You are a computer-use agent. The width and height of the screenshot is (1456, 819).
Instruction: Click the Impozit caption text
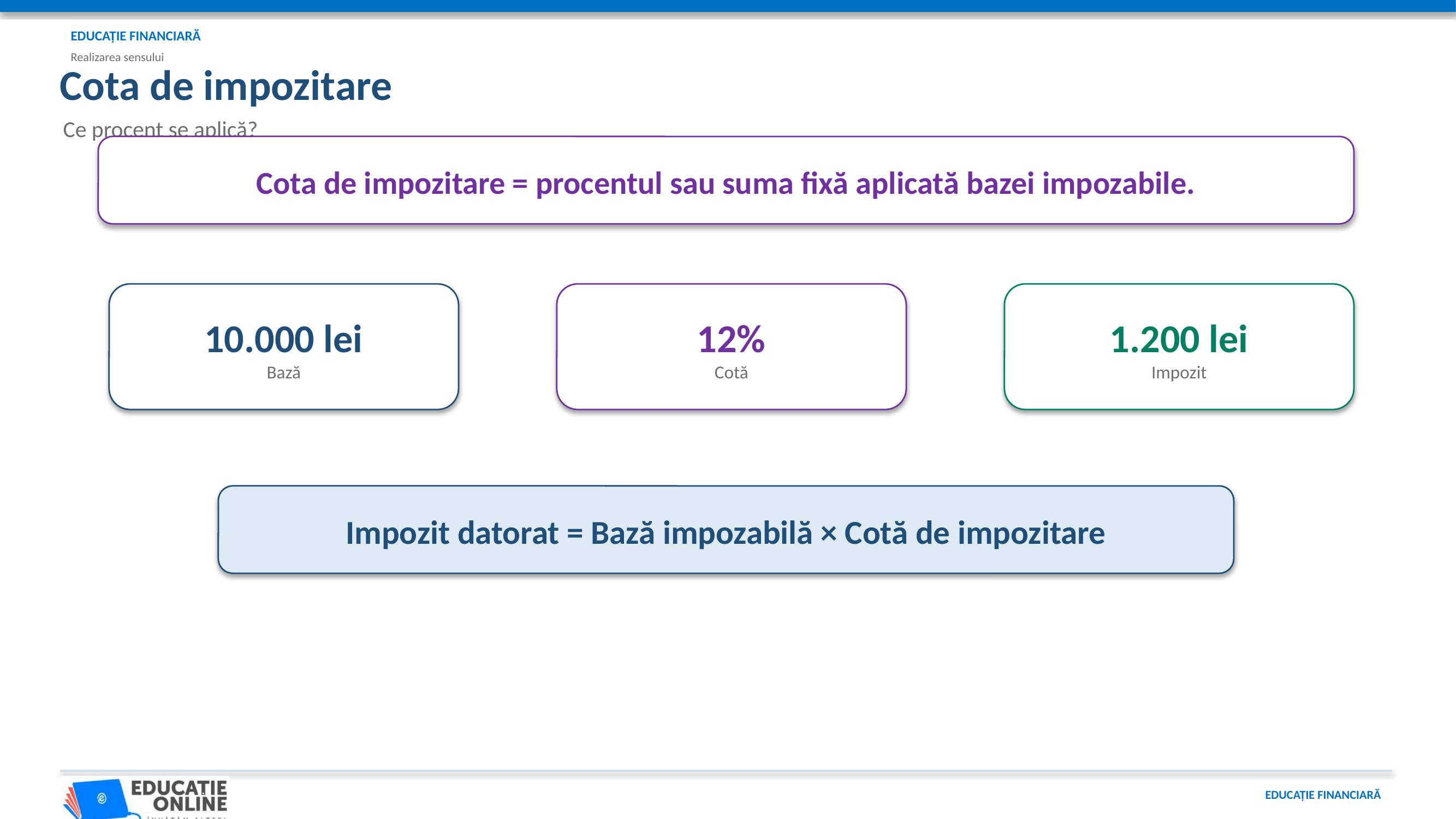point(1179,373)
